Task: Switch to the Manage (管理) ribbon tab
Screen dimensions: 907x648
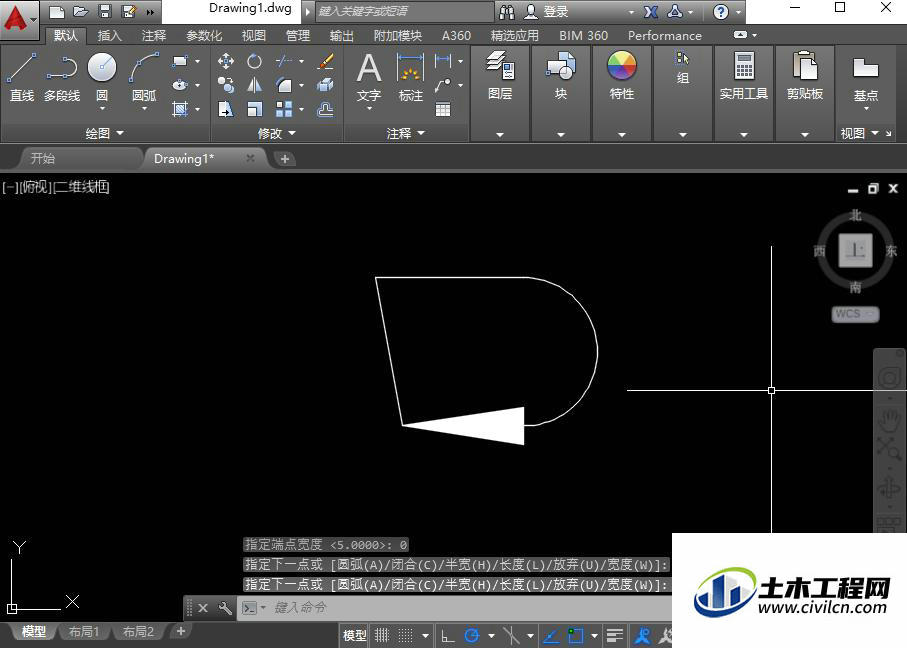Action: (x=298, y=35)
